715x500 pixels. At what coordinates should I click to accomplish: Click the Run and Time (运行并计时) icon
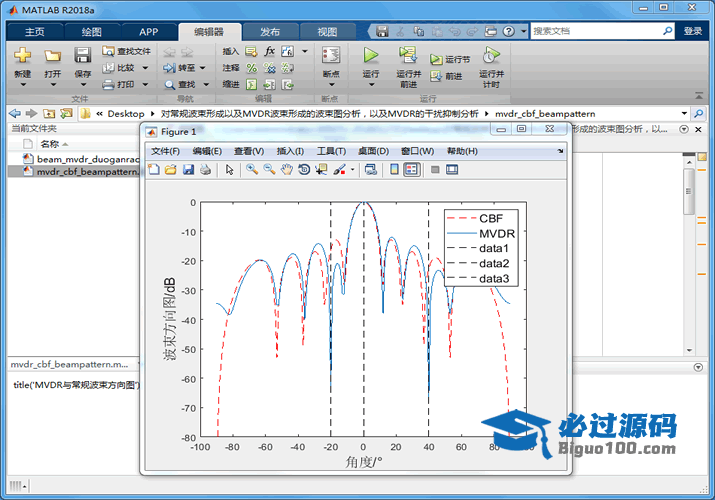click(492, 55)
